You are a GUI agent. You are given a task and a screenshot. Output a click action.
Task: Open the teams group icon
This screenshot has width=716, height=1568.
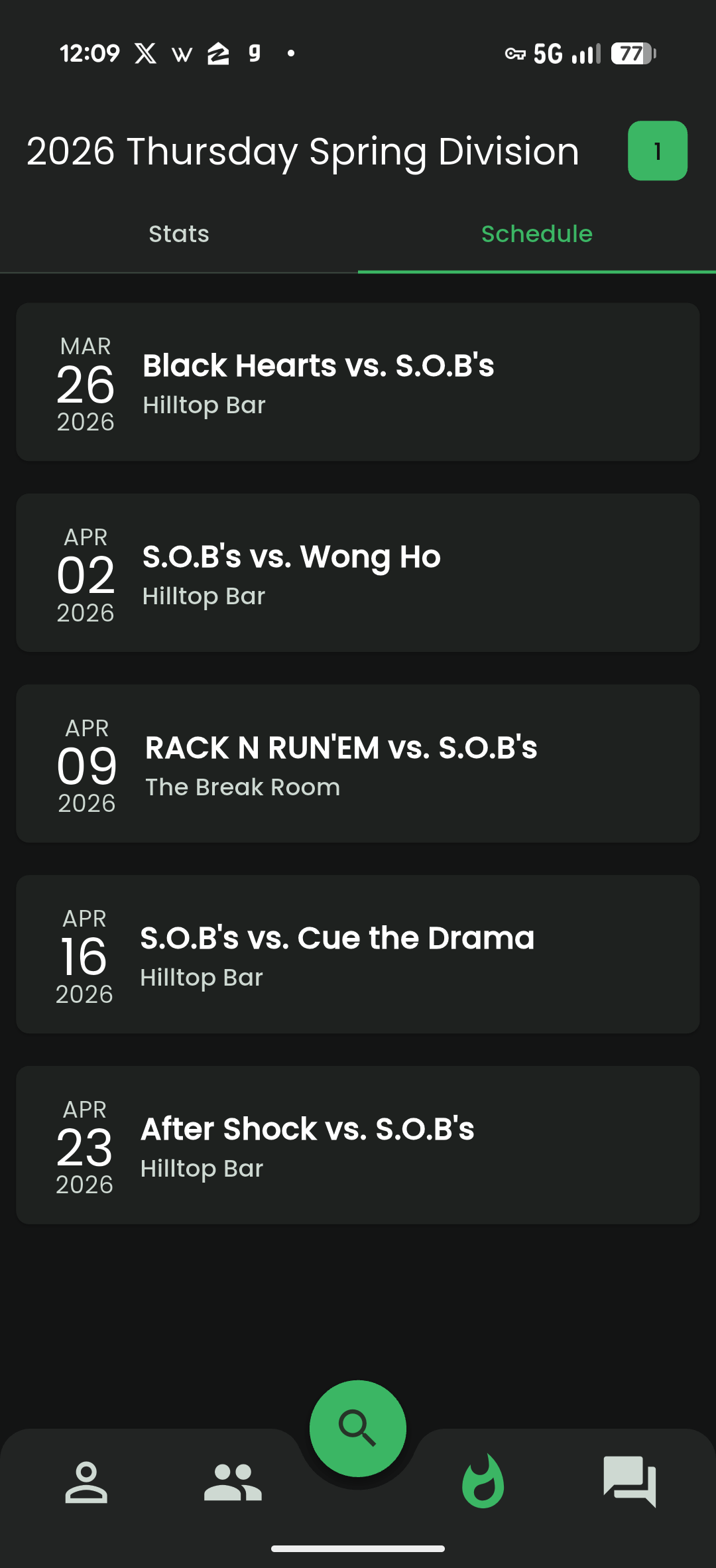click(233, 1482)
